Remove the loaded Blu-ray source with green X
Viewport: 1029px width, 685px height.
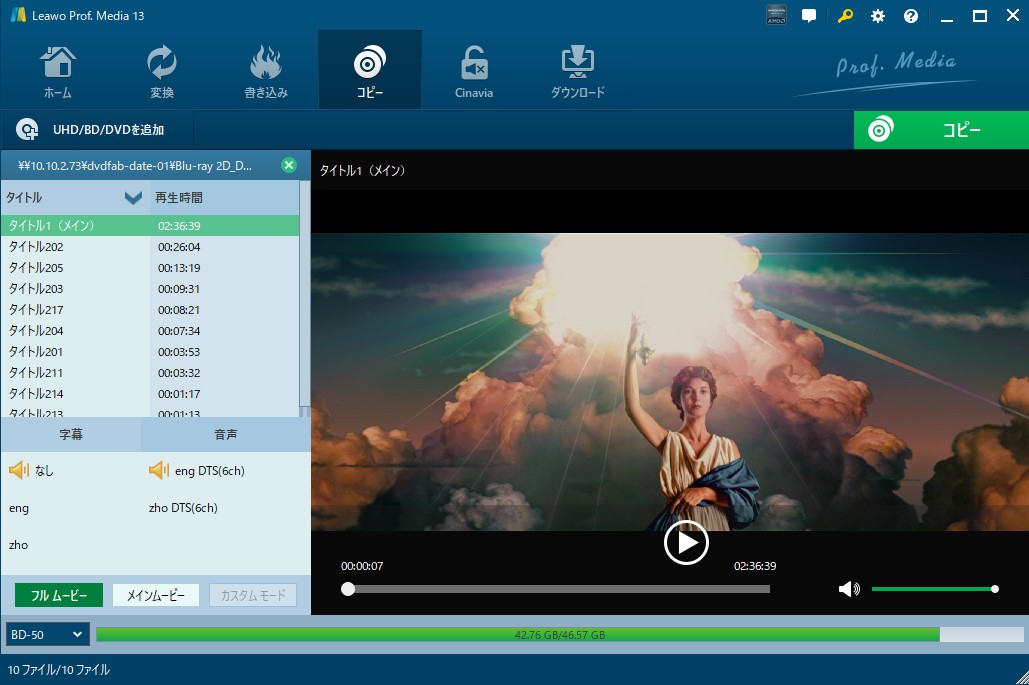[289, 165]
